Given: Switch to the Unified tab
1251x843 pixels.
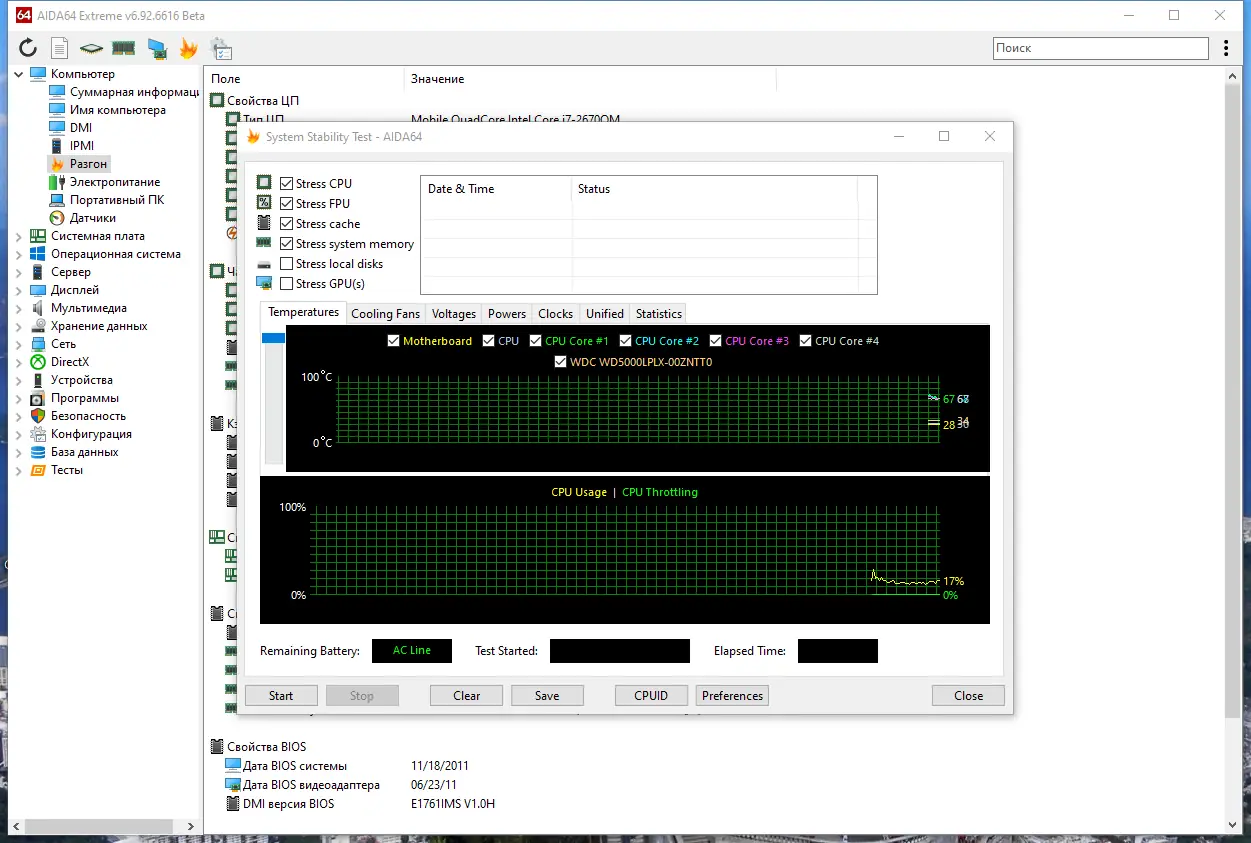Looking at the screenshot, I should point(605,314).
